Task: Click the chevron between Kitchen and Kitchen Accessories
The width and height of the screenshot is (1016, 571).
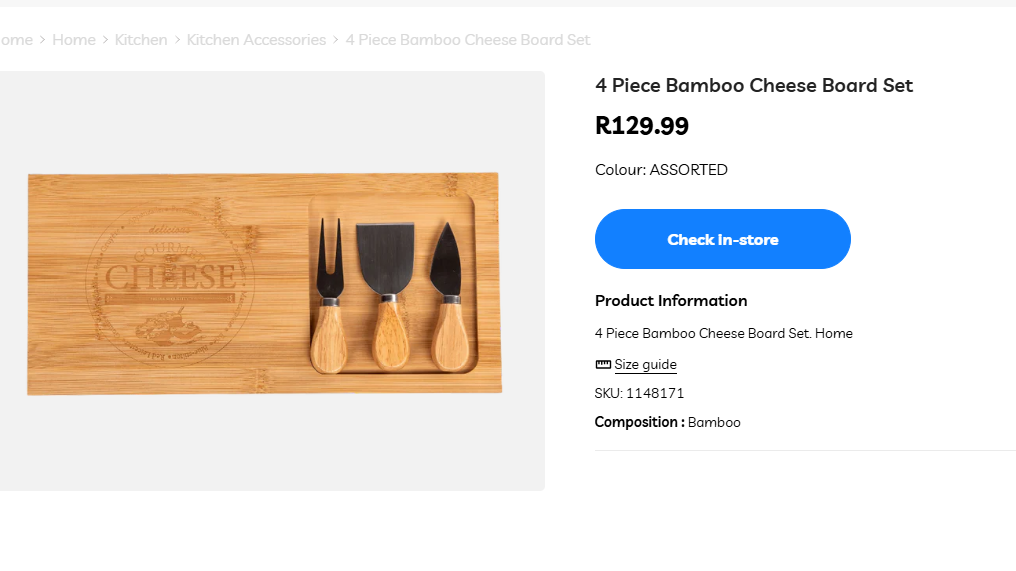Action: click(177, 40)
